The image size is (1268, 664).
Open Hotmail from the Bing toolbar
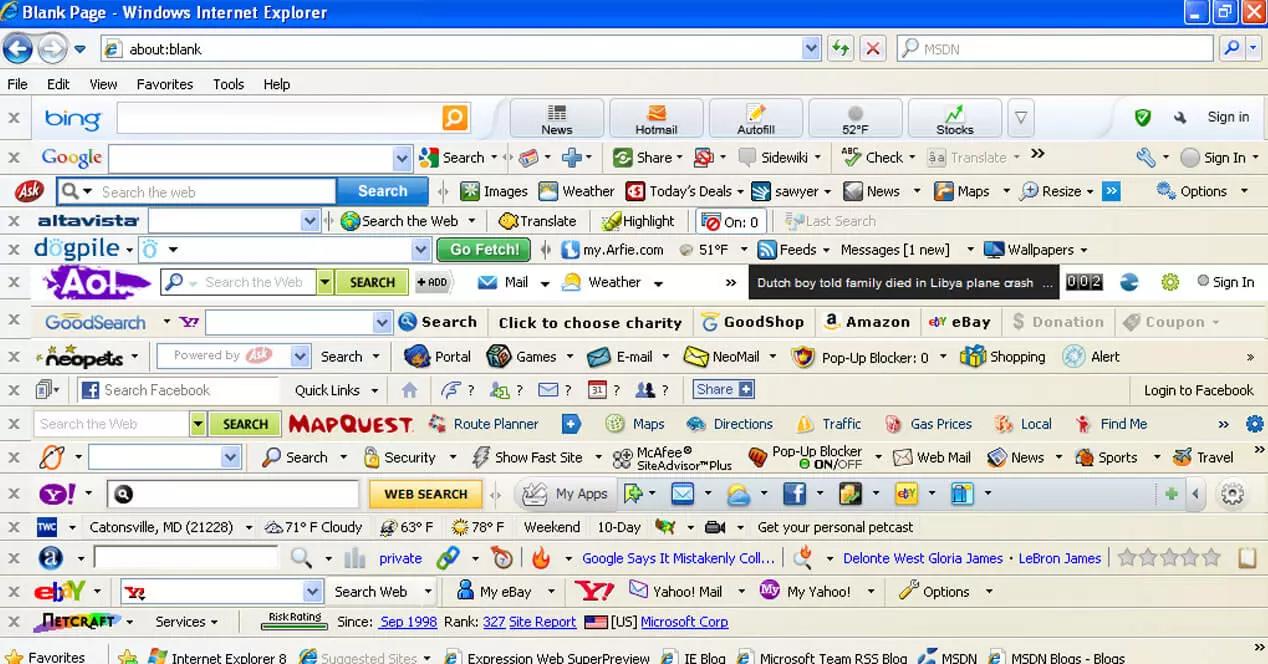pos(656,118)
